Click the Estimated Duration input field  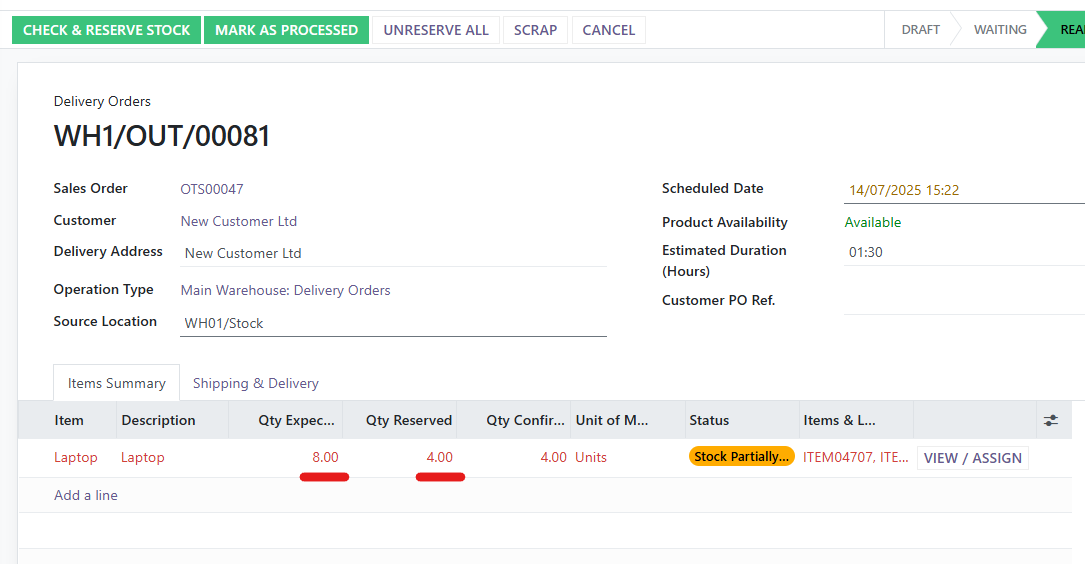tap(960, 252)
